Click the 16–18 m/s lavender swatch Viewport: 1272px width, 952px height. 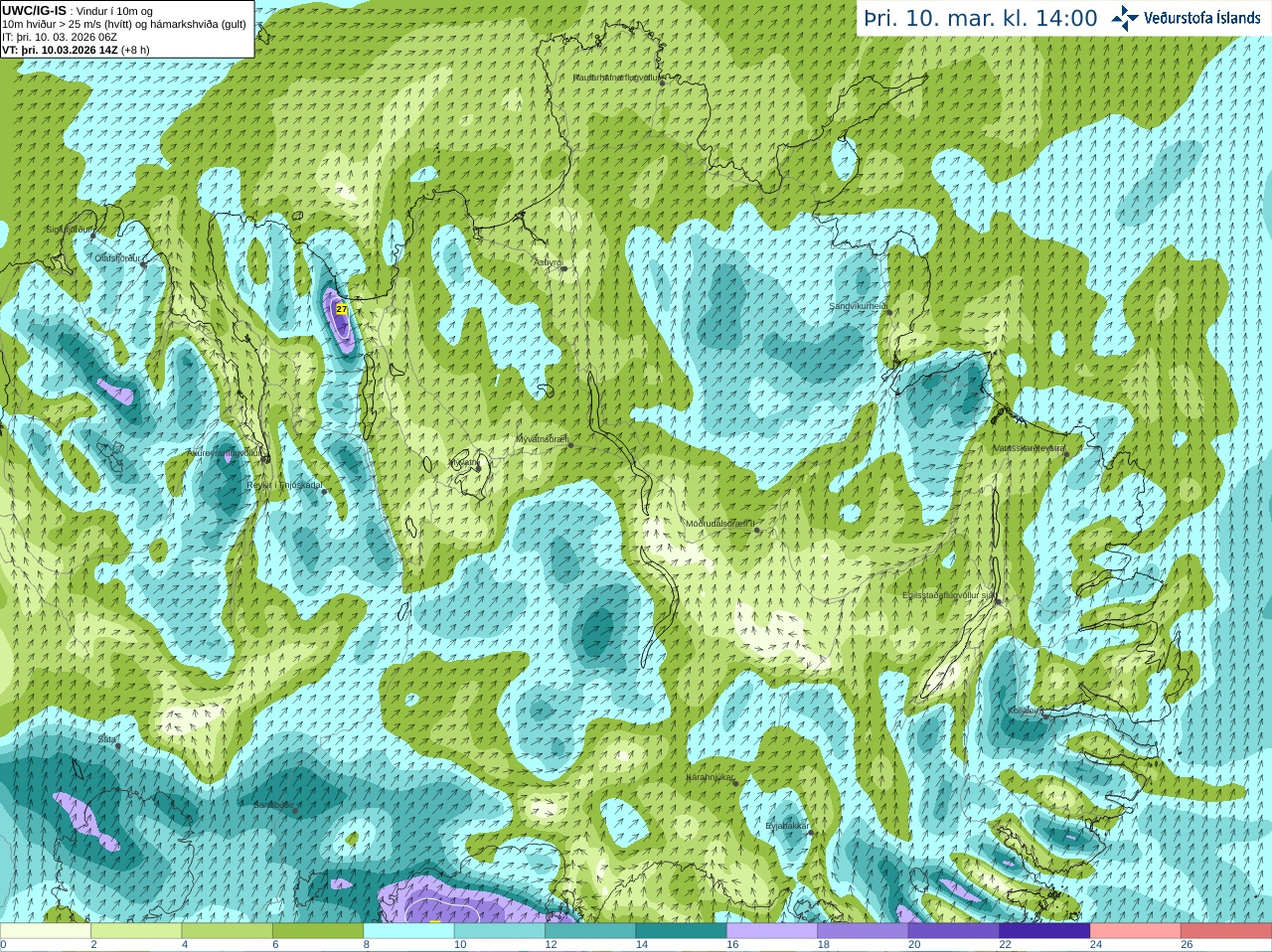point(772,931)
